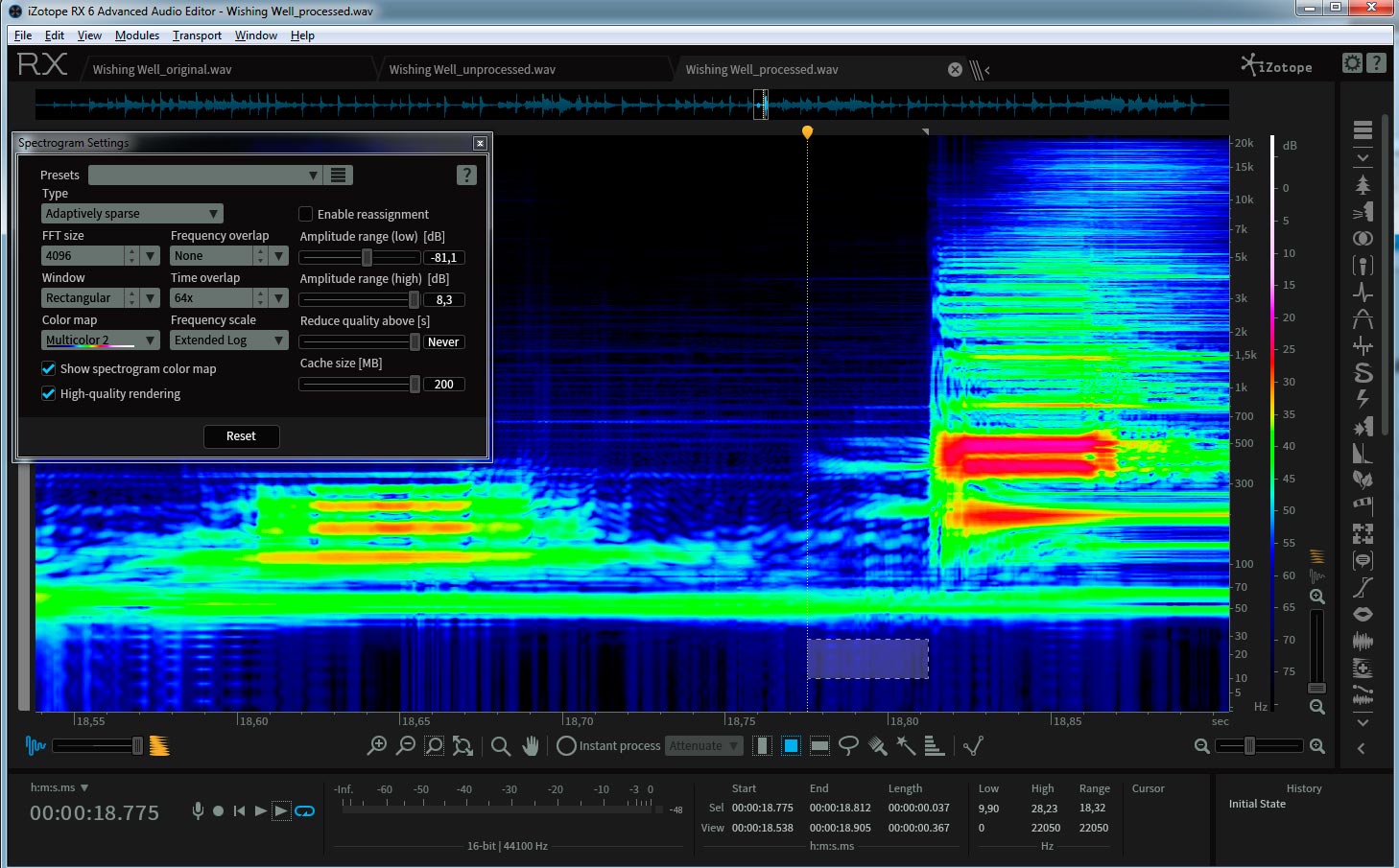Toggle loop playback

click(x=304, y=811)
